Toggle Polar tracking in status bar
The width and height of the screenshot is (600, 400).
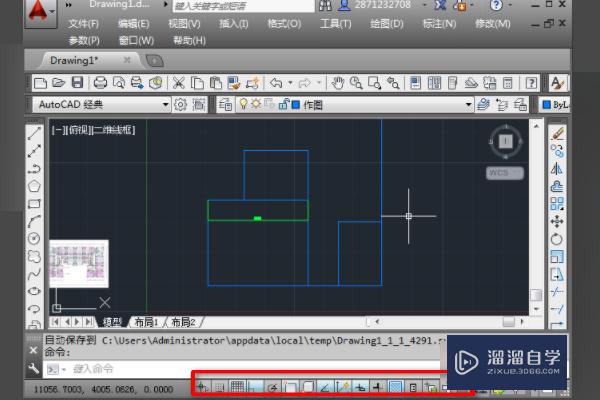pyautogui.click(x=272, y=388)
